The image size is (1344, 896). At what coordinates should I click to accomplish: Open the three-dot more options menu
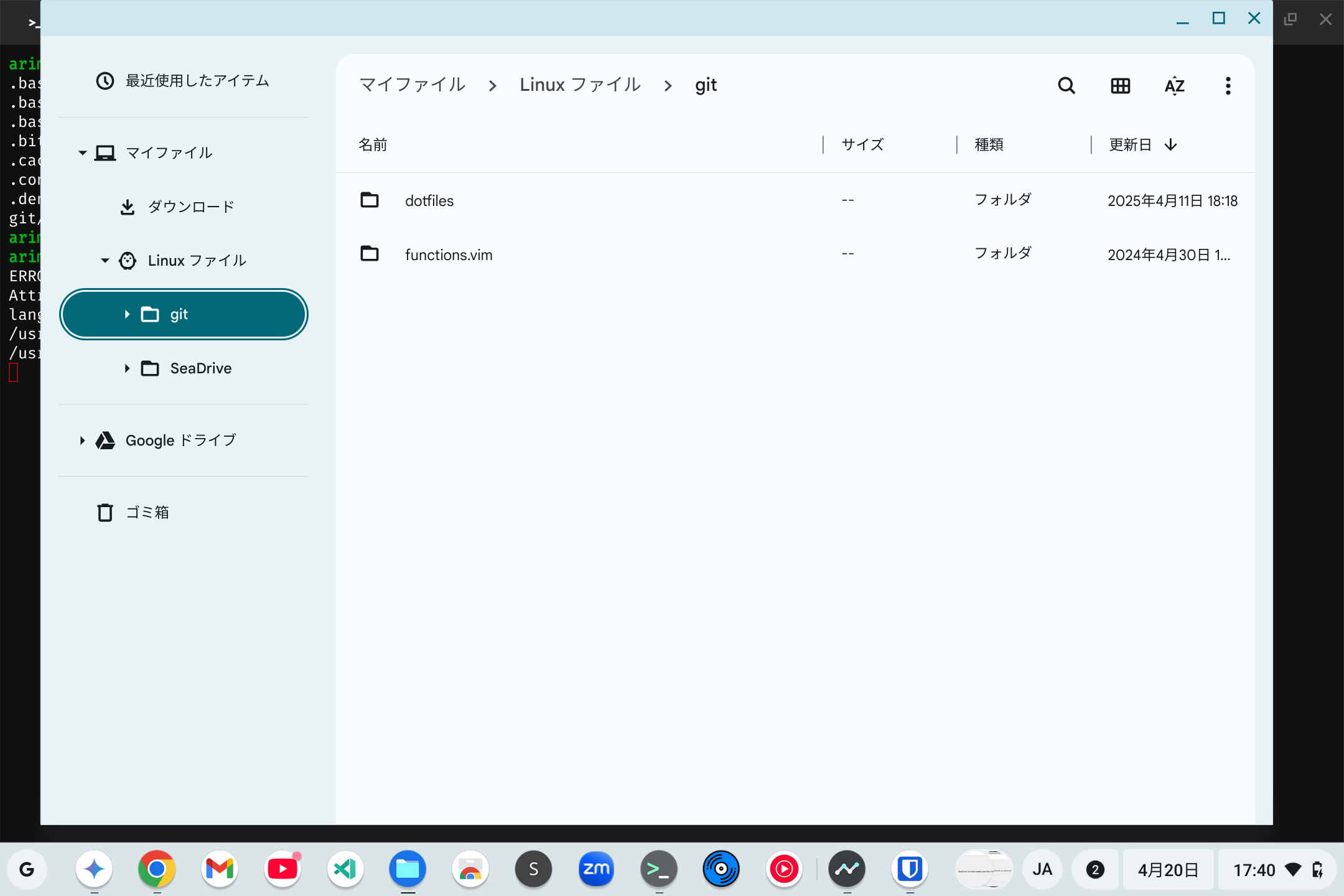(x=1228, y=85)
